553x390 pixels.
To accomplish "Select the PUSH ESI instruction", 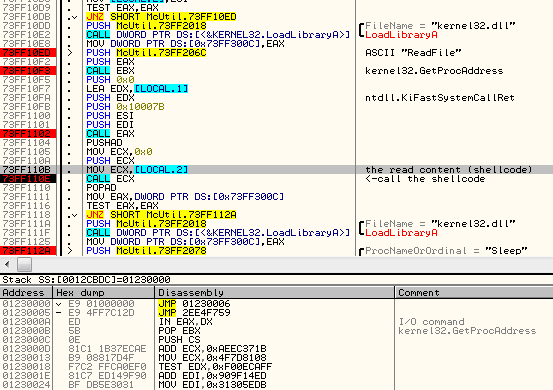I will pyautogui.click(x=110, y=116).
